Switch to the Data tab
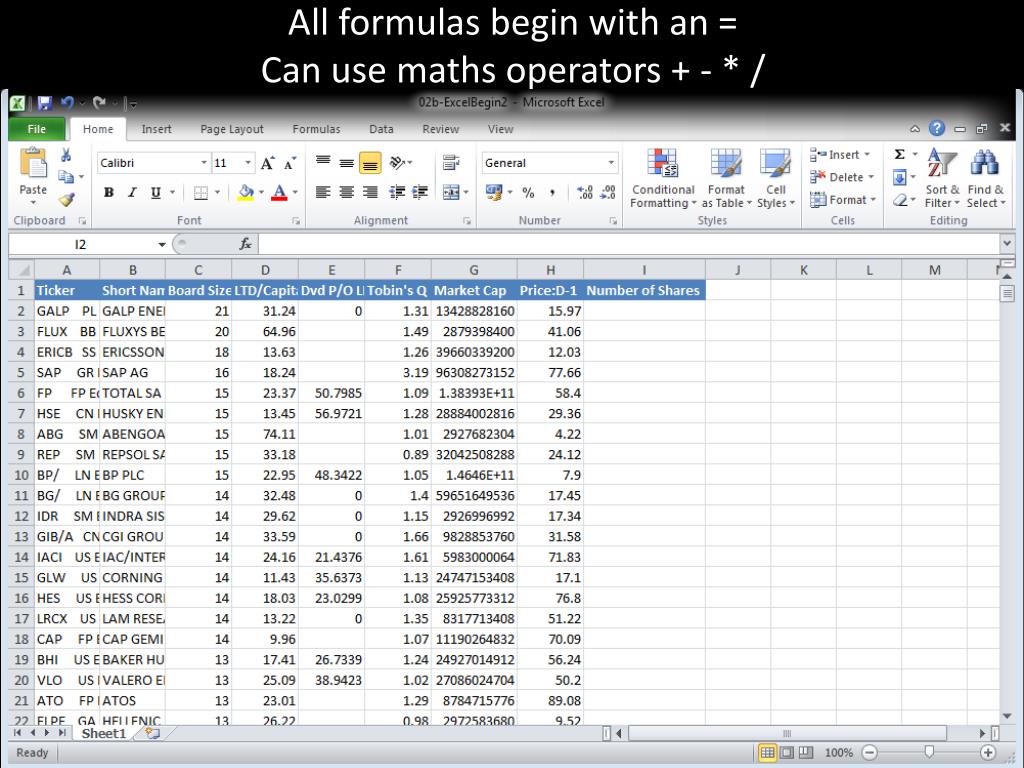The width and height of the screenshot is (1024, 768). tap(381, 129)
